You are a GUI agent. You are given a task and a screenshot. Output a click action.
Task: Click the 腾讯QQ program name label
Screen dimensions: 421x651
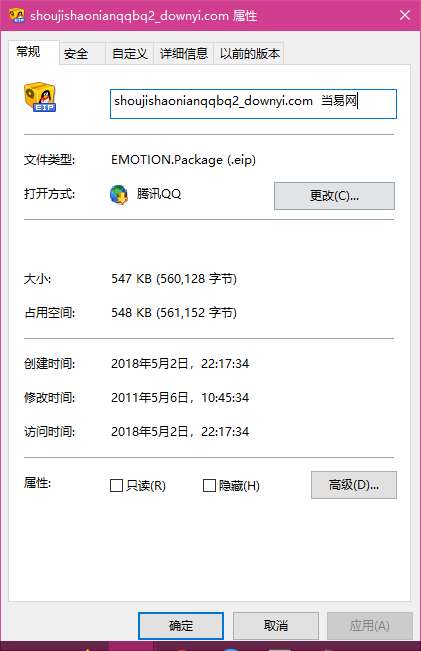[x=159, y=194]
